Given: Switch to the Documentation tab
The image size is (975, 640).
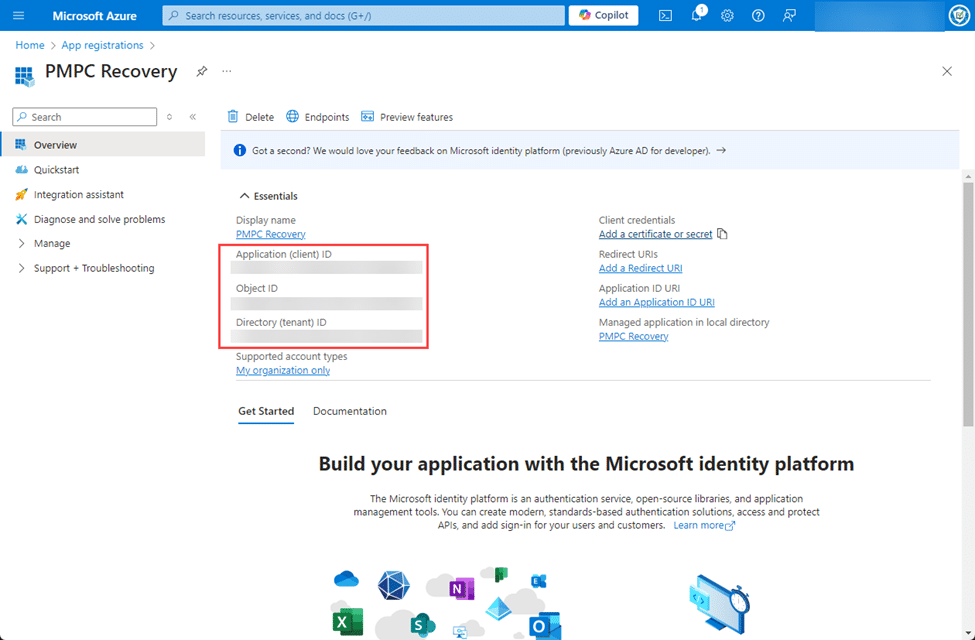Looking at the screenshot, I should click(349, 411).
